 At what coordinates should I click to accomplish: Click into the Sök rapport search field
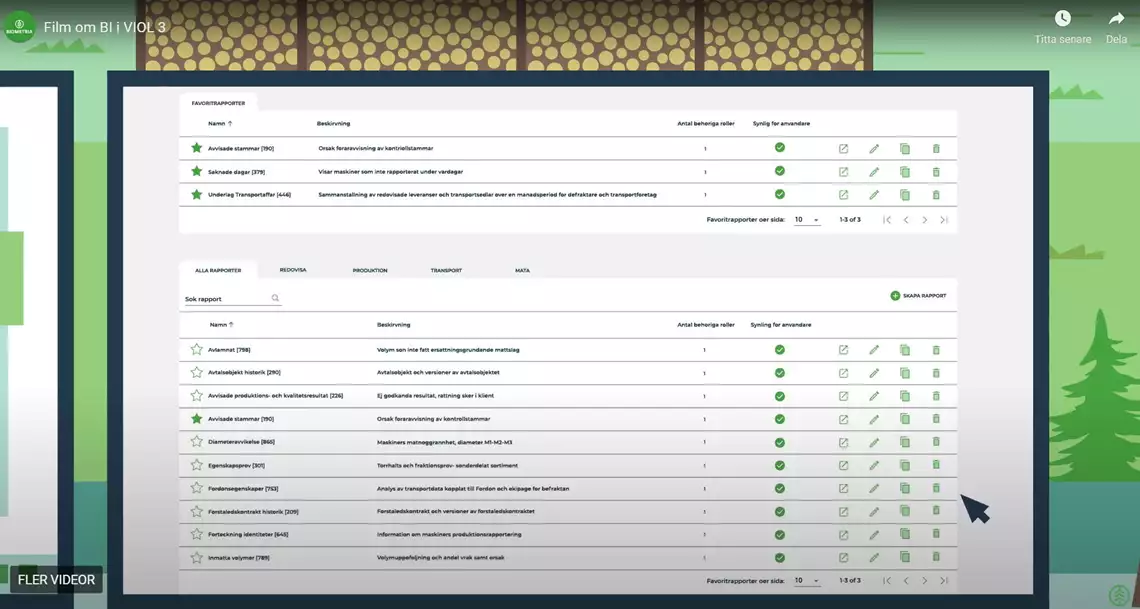(x=226, y=299)
